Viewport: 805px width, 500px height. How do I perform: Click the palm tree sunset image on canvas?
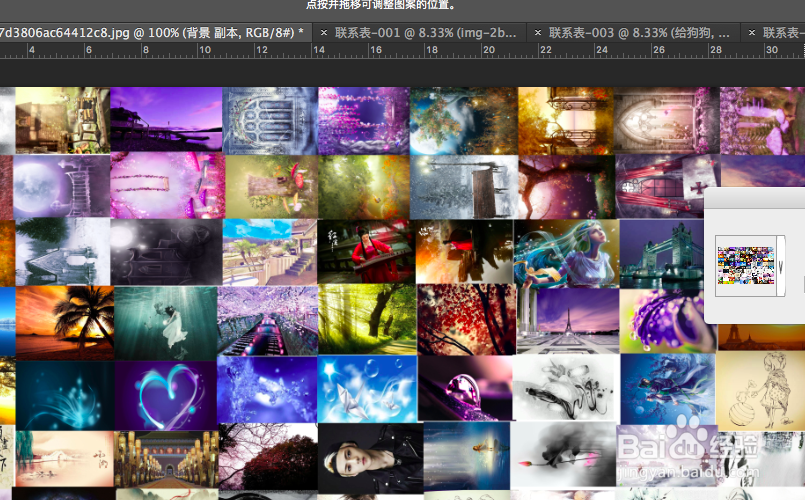click(x=65, y=322)
